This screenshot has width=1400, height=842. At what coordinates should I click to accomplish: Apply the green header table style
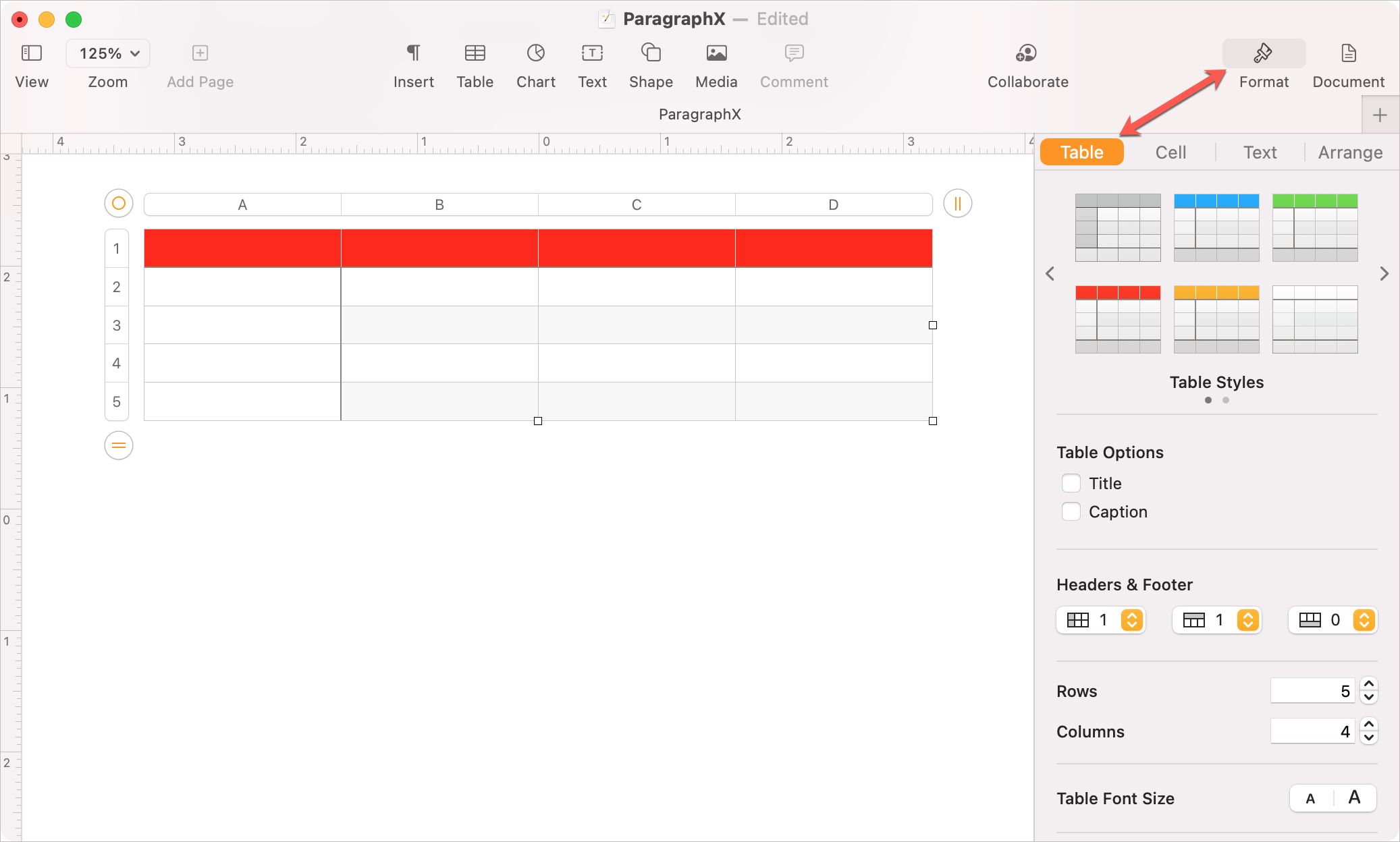[1314, 227]
